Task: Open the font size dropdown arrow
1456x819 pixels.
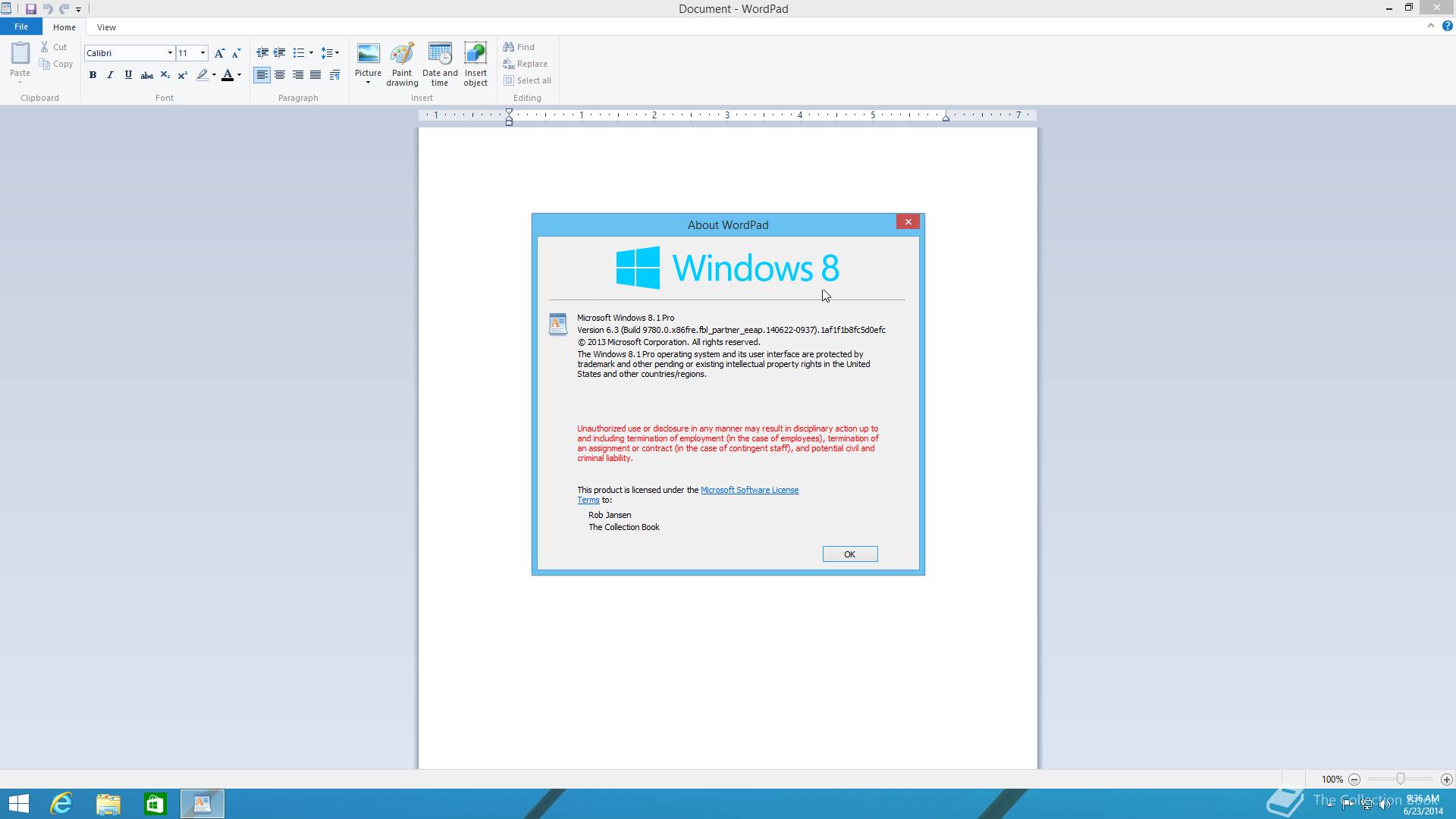Action: coord(202,53)
